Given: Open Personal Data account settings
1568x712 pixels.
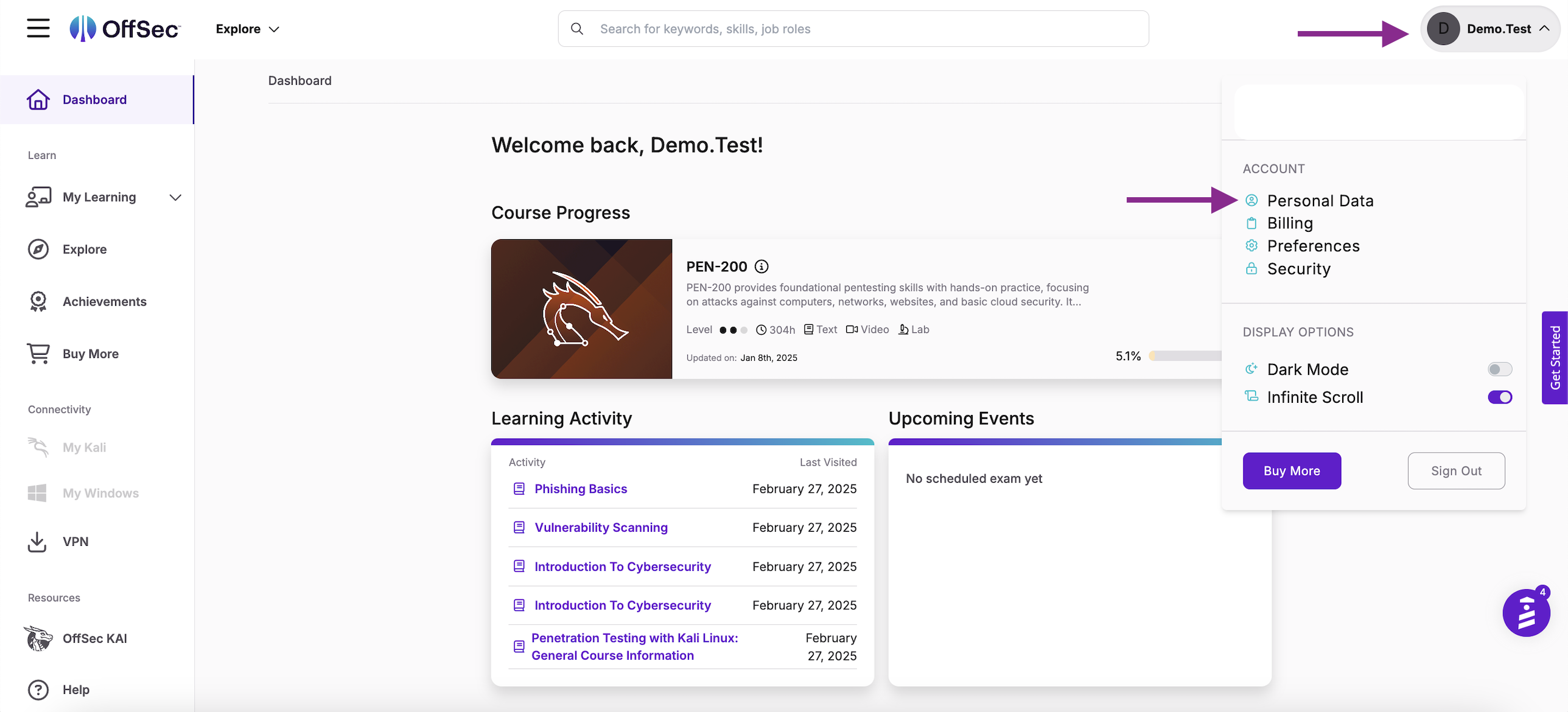Looking at the screenshot, I should 1320,200.
